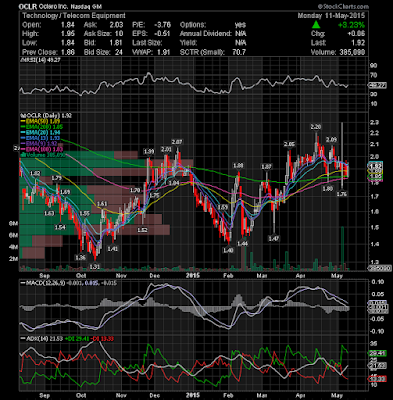Click the date Monday 11-May-2015
This screenshot has height=400, width=393.
[x=331, y=15]
